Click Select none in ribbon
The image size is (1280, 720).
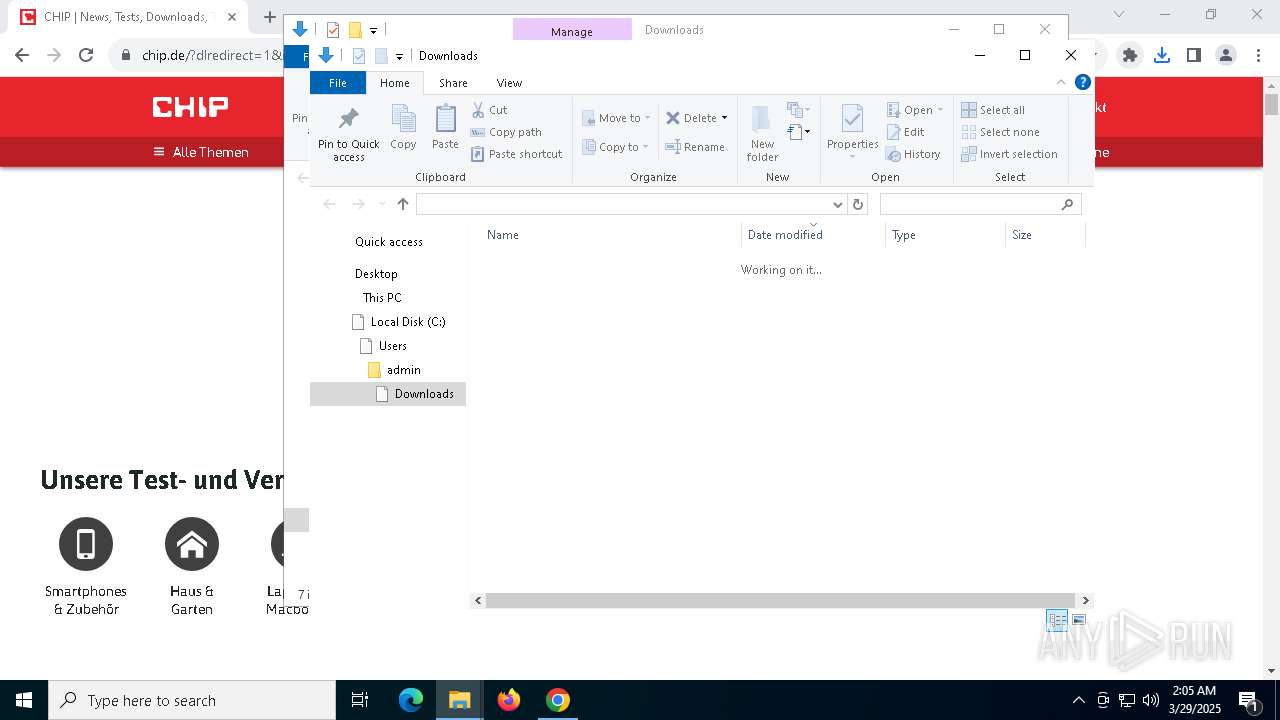(1000, 132)
